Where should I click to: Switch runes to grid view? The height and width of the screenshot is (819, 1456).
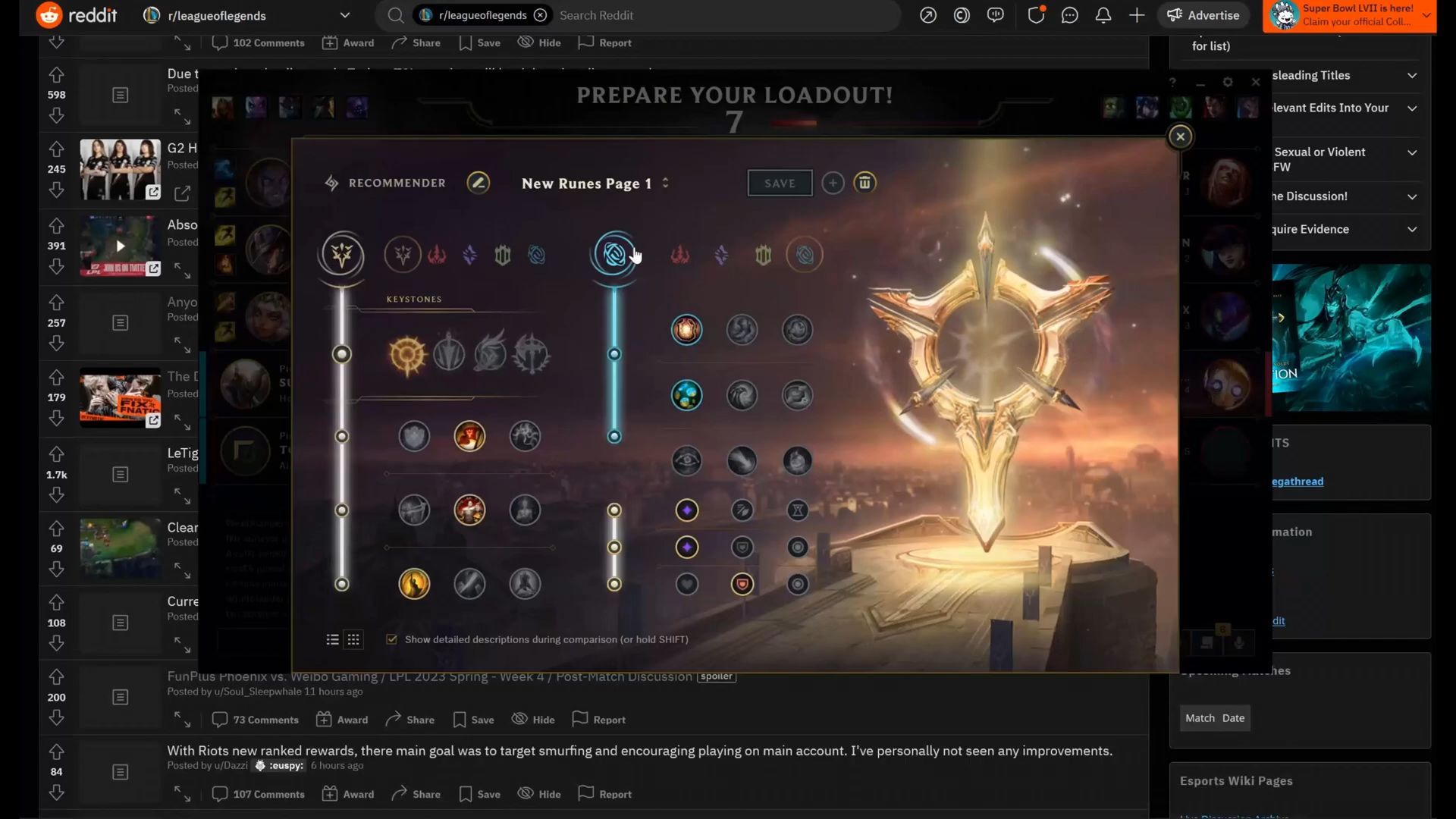click(353, 639)
